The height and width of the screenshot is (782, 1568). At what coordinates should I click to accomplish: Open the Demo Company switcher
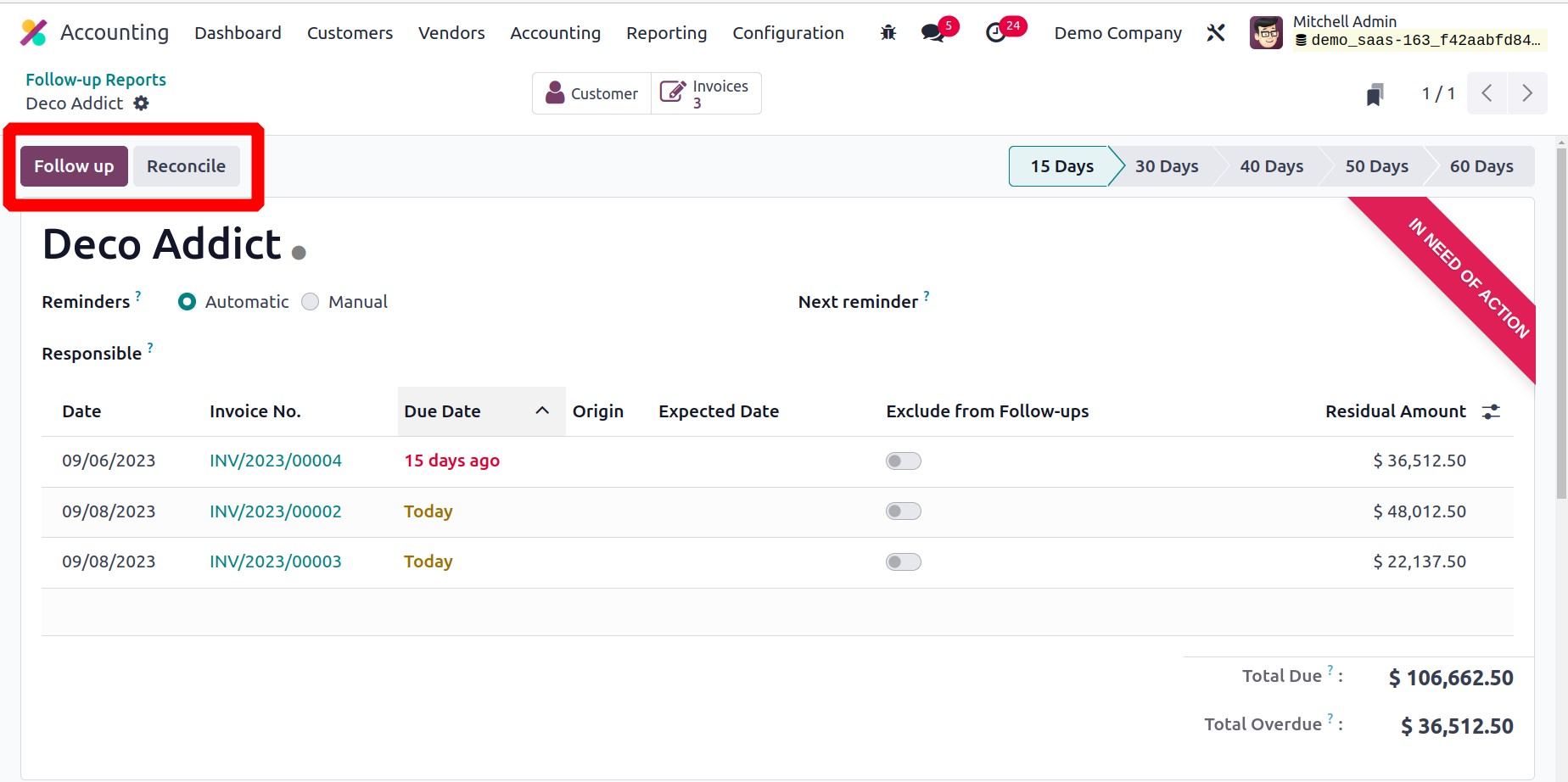1117,33
